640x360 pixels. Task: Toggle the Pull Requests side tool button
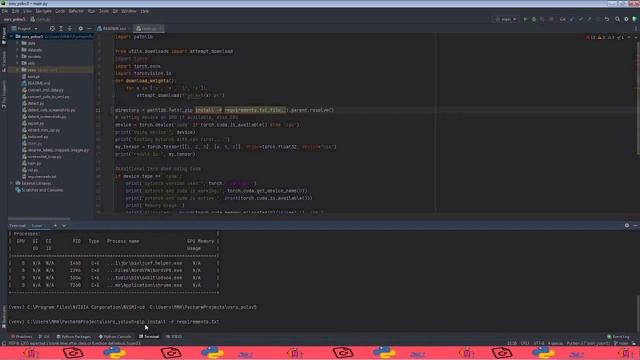(4, 94)
